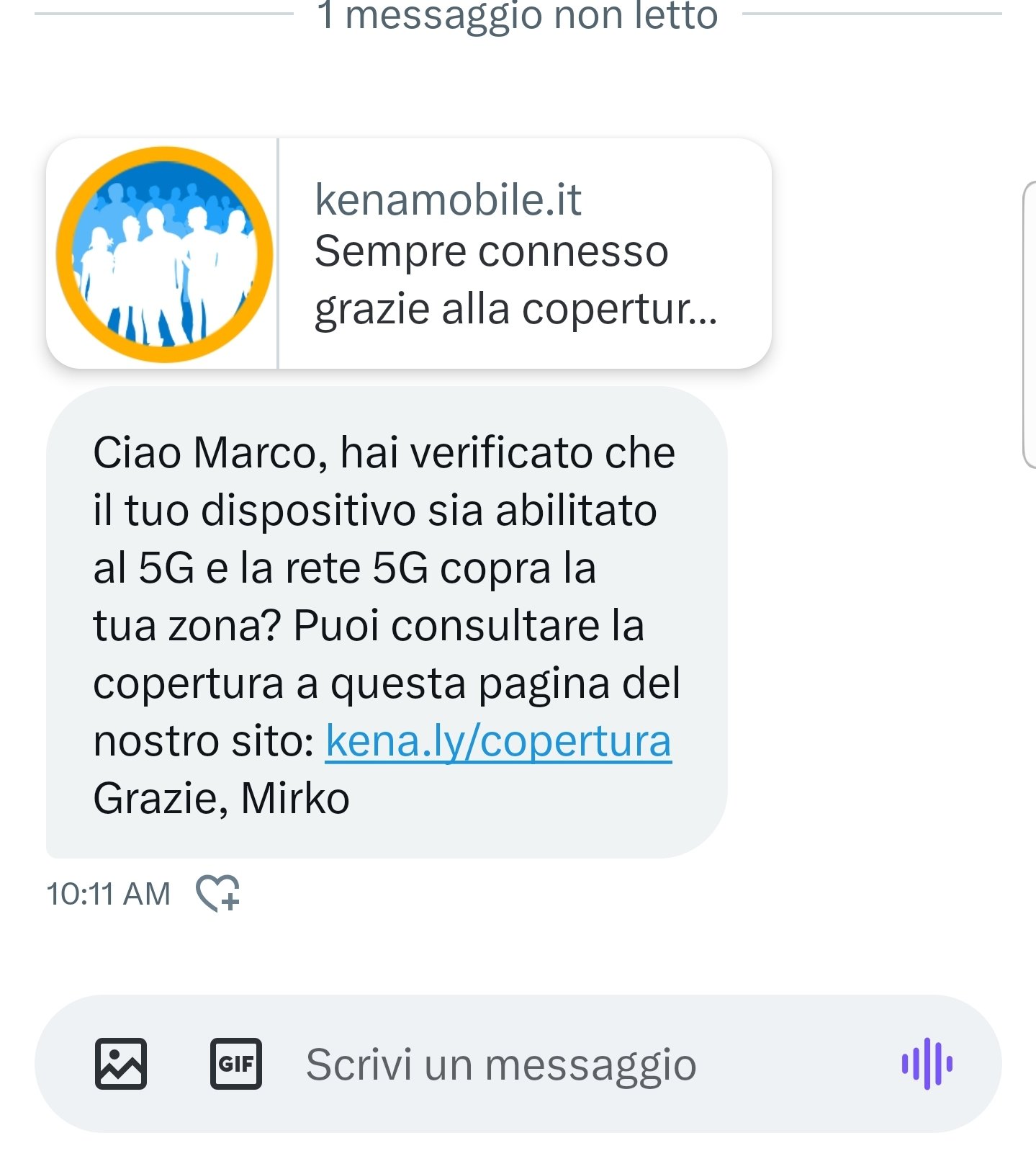Tap the 'Grazie, Mirko' signature line
This screenshot has width=1036, height=1156.
tap(222, 799)
